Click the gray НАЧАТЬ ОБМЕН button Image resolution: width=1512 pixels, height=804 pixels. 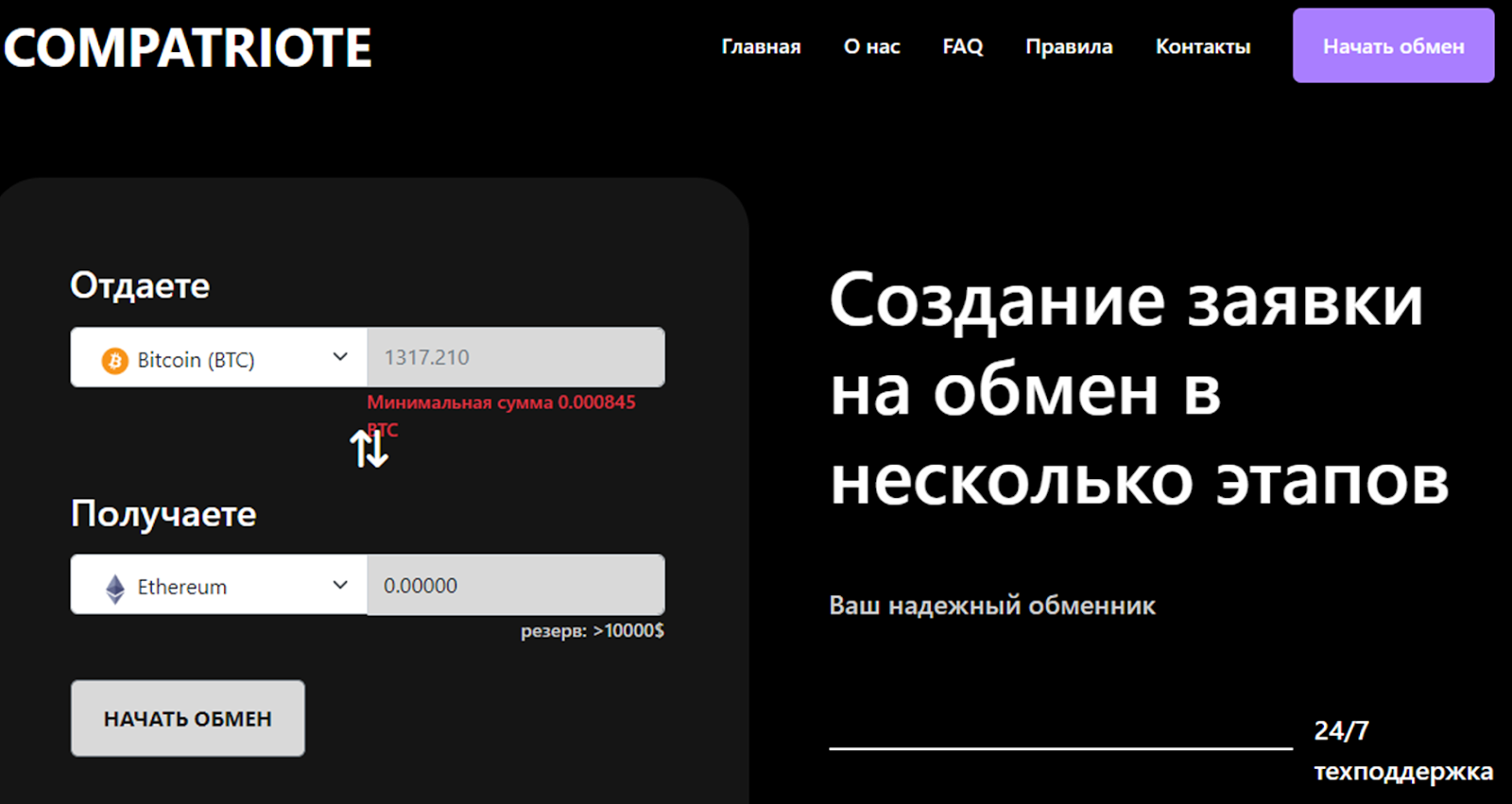[188, 718]
